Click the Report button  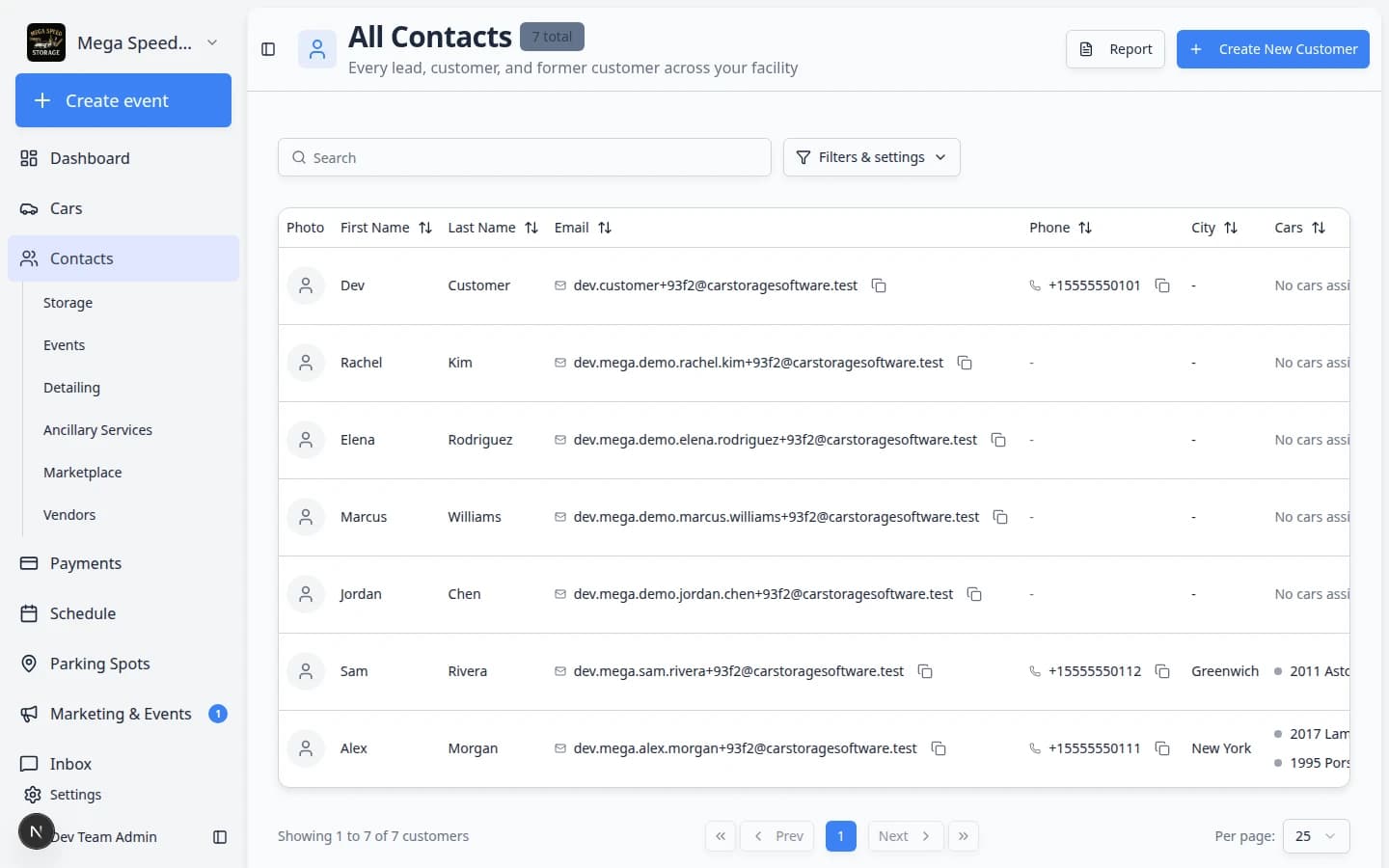[x=1115, y=49]
